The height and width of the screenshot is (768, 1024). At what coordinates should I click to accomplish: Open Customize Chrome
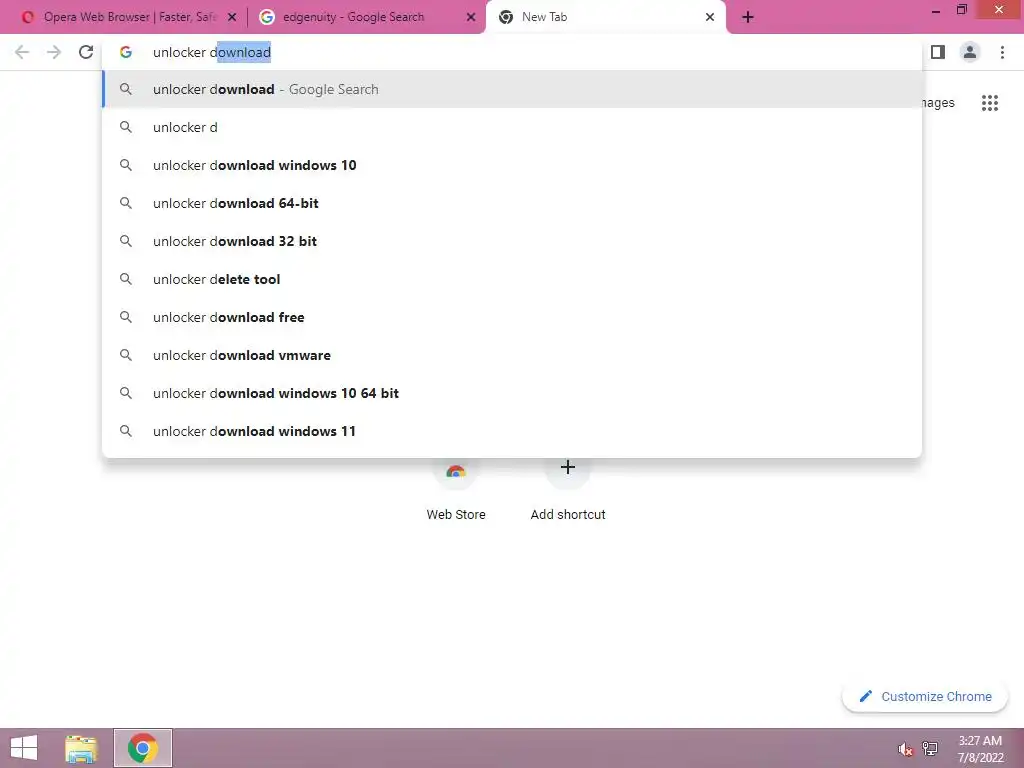click(x=925, y=696)
